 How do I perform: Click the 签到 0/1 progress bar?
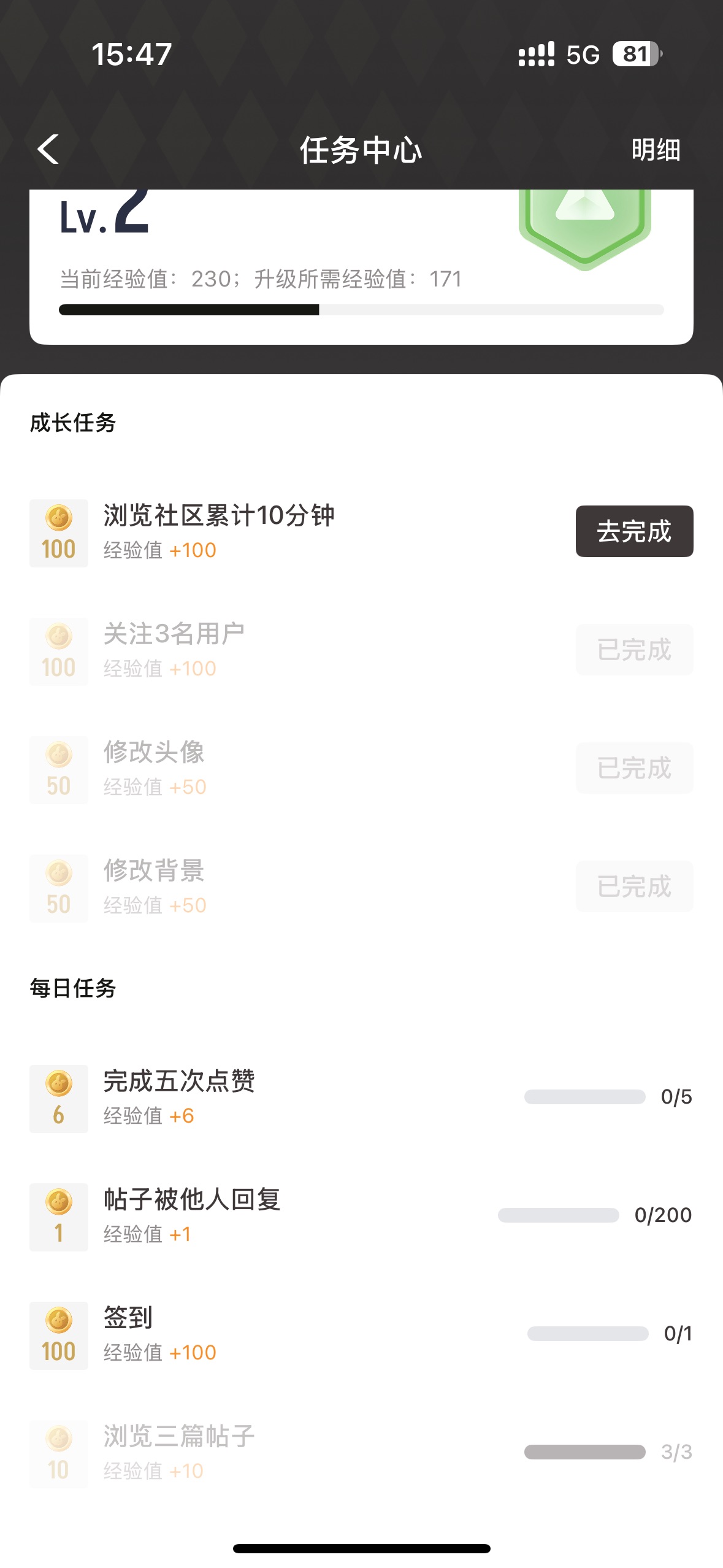(x=587, y=1334)
